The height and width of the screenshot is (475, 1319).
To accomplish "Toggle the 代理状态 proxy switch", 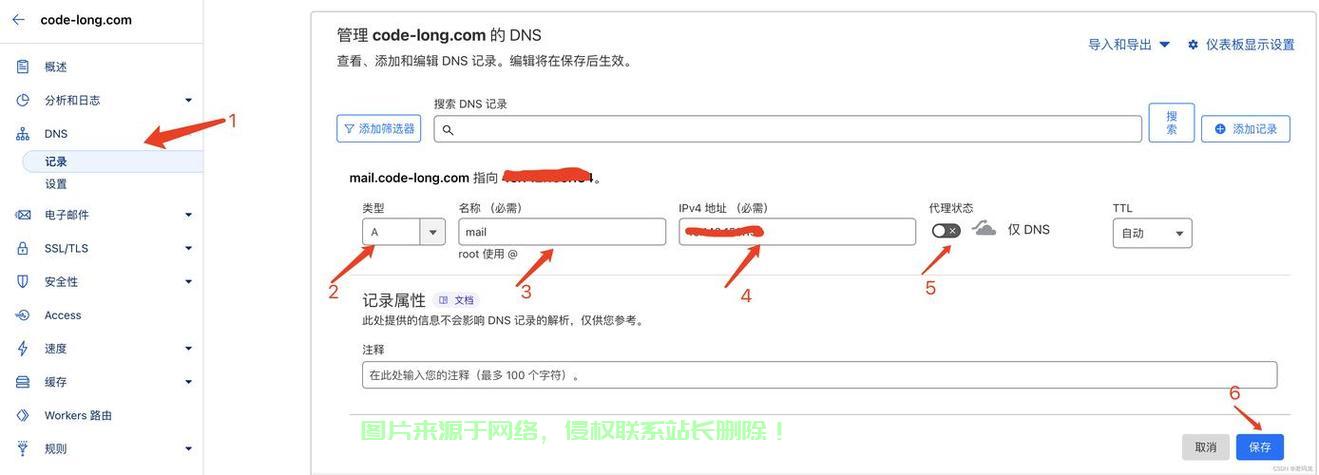I will (946, 231).
